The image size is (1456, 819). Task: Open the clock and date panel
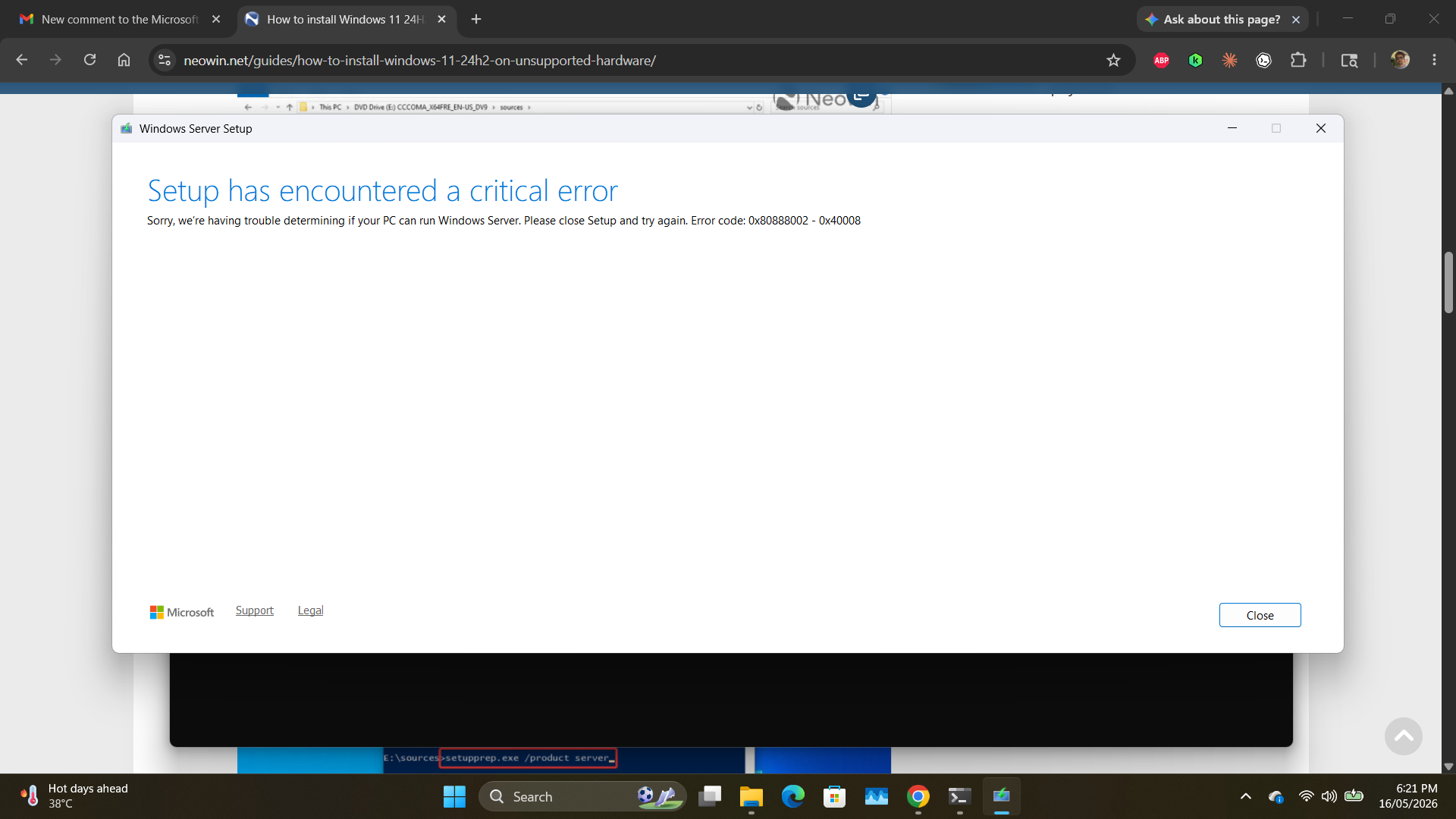pyautogui.click(x=1407, y=796)
